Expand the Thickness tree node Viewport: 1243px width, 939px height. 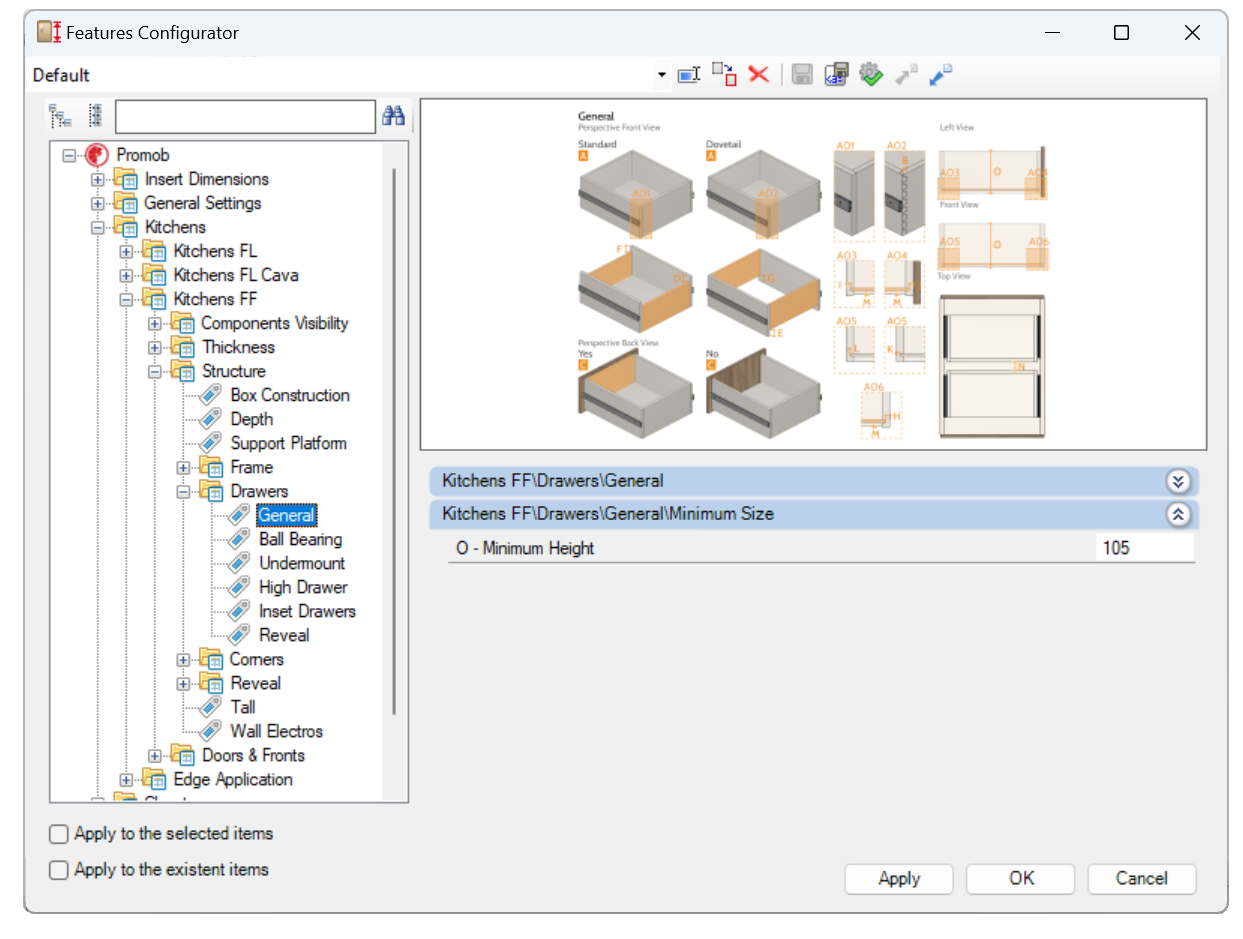[x=154, y=347]
